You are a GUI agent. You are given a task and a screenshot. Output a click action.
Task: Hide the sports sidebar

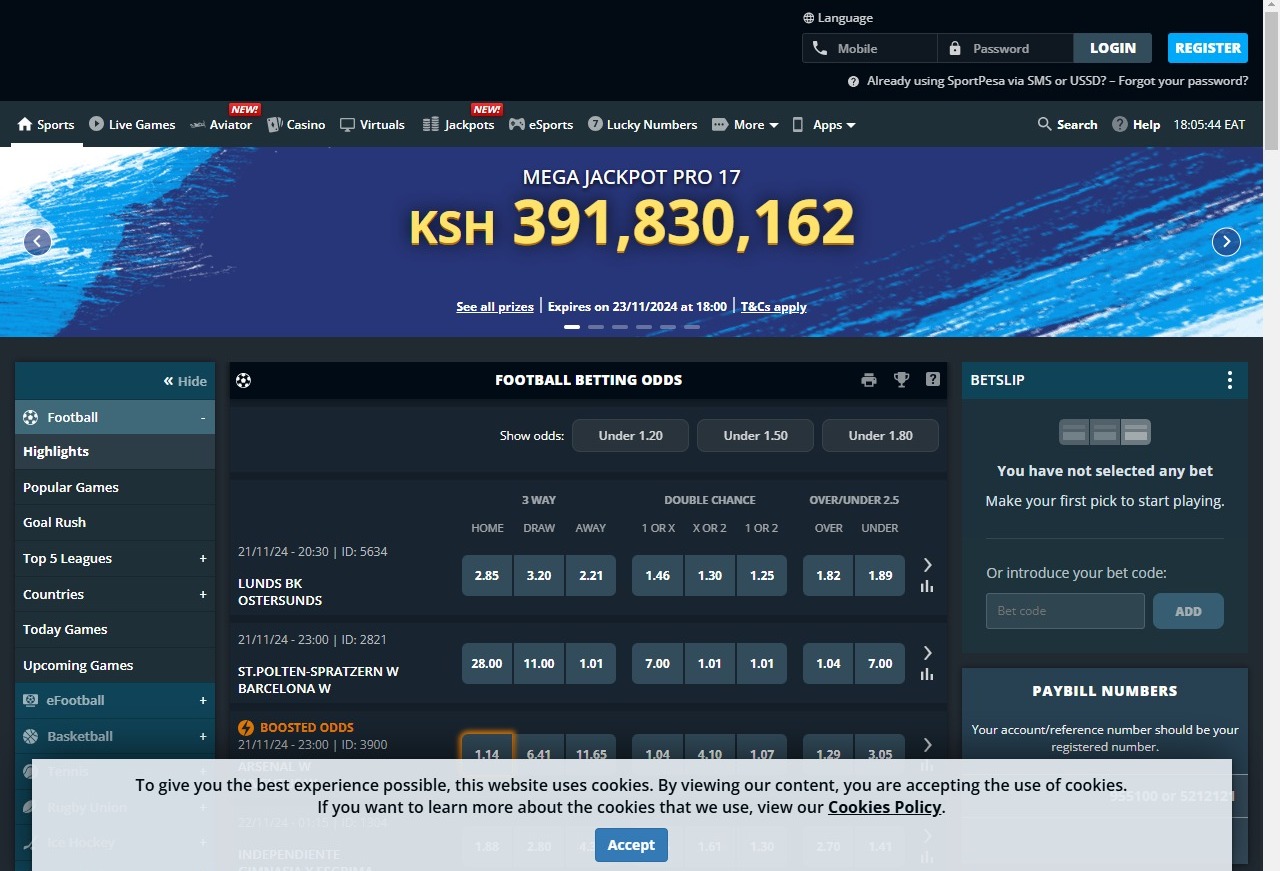point(185,381)
